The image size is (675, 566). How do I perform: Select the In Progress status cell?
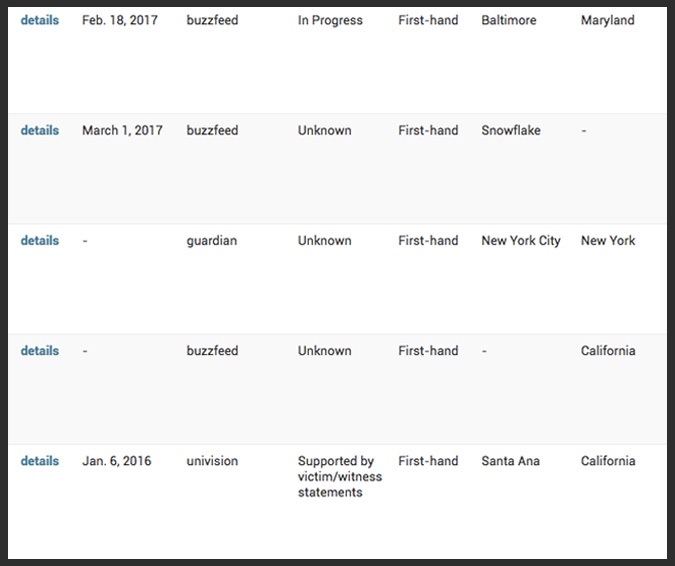click(330, 20)
